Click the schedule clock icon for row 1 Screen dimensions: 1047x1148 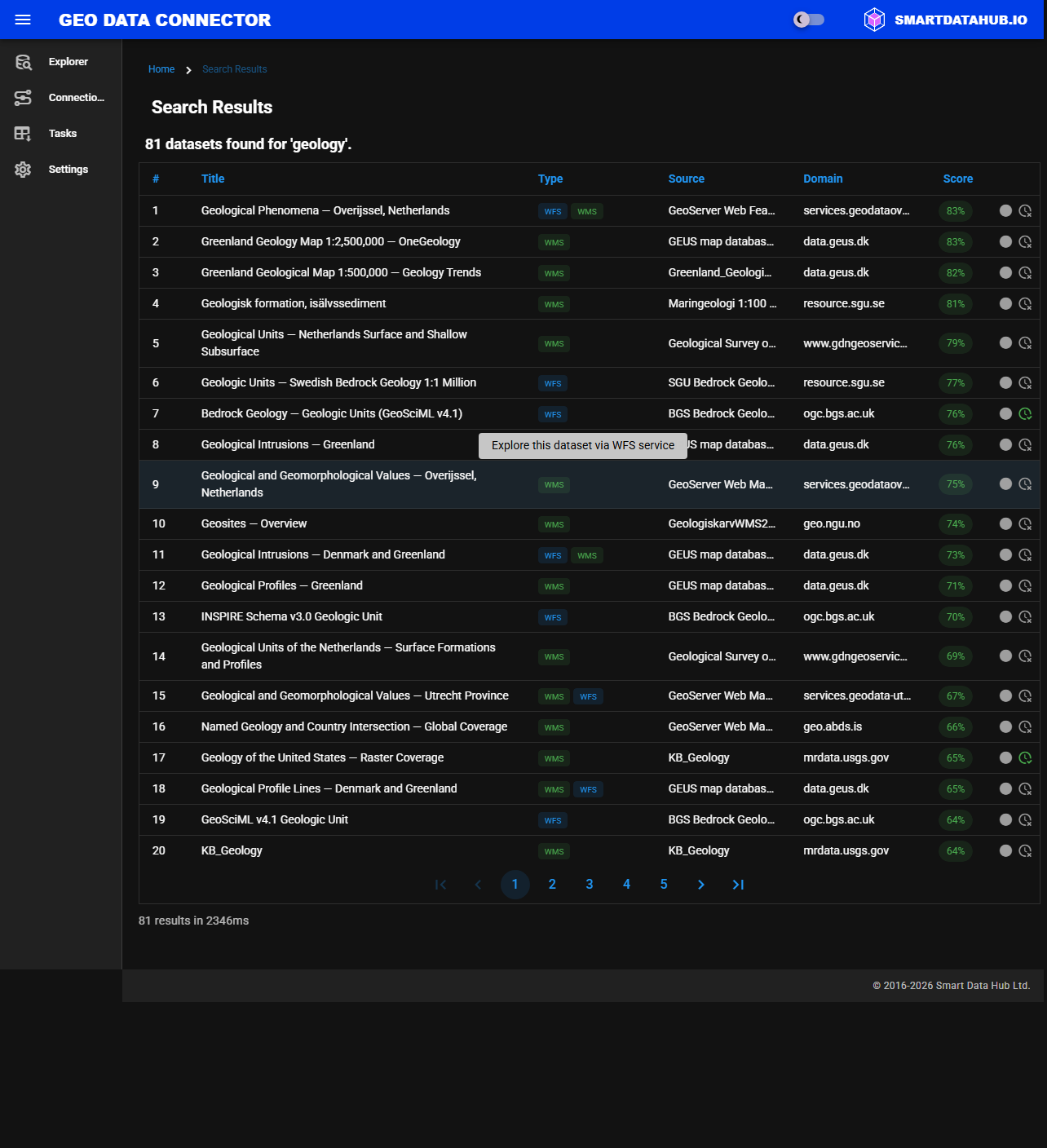coord(1026,210)
